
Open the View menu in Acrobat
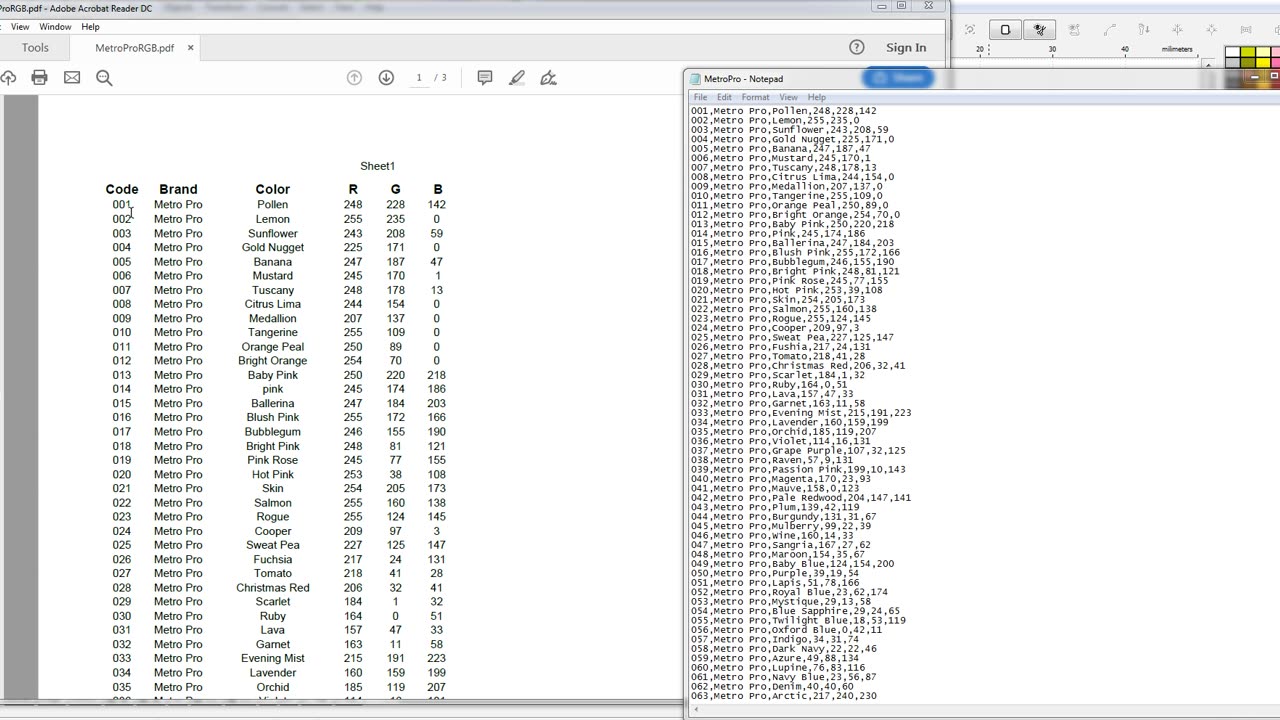click(20, 27)
